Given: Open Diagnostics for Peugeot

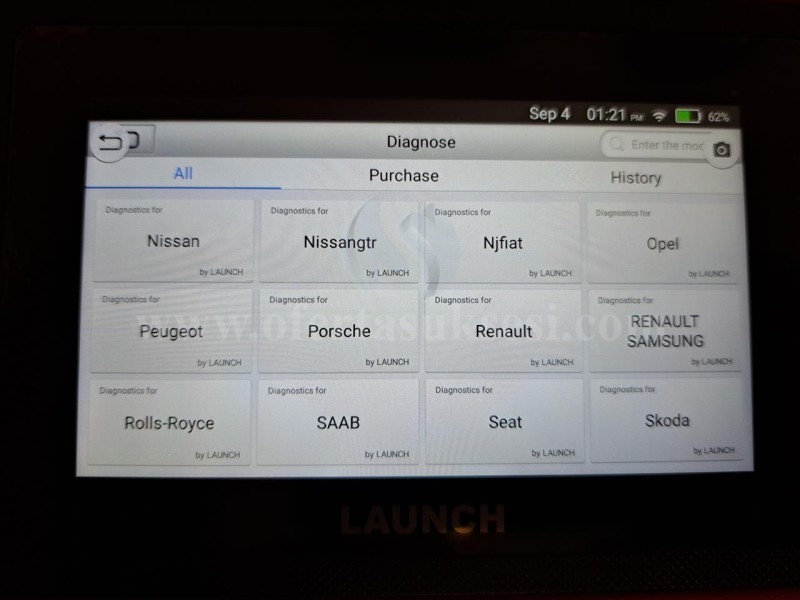Looking at the screenshot, I should click(x=171, y=331).
